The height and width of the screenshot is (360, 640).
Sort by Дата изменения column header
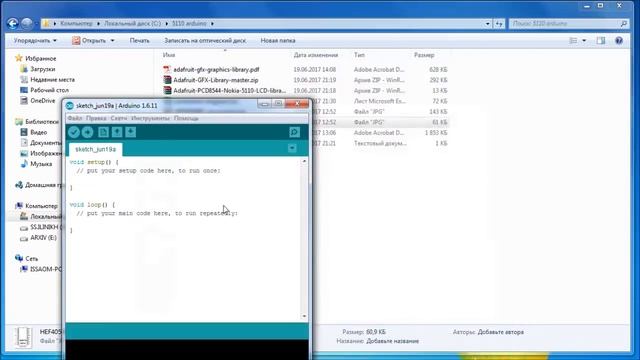(x=316, y=55)
